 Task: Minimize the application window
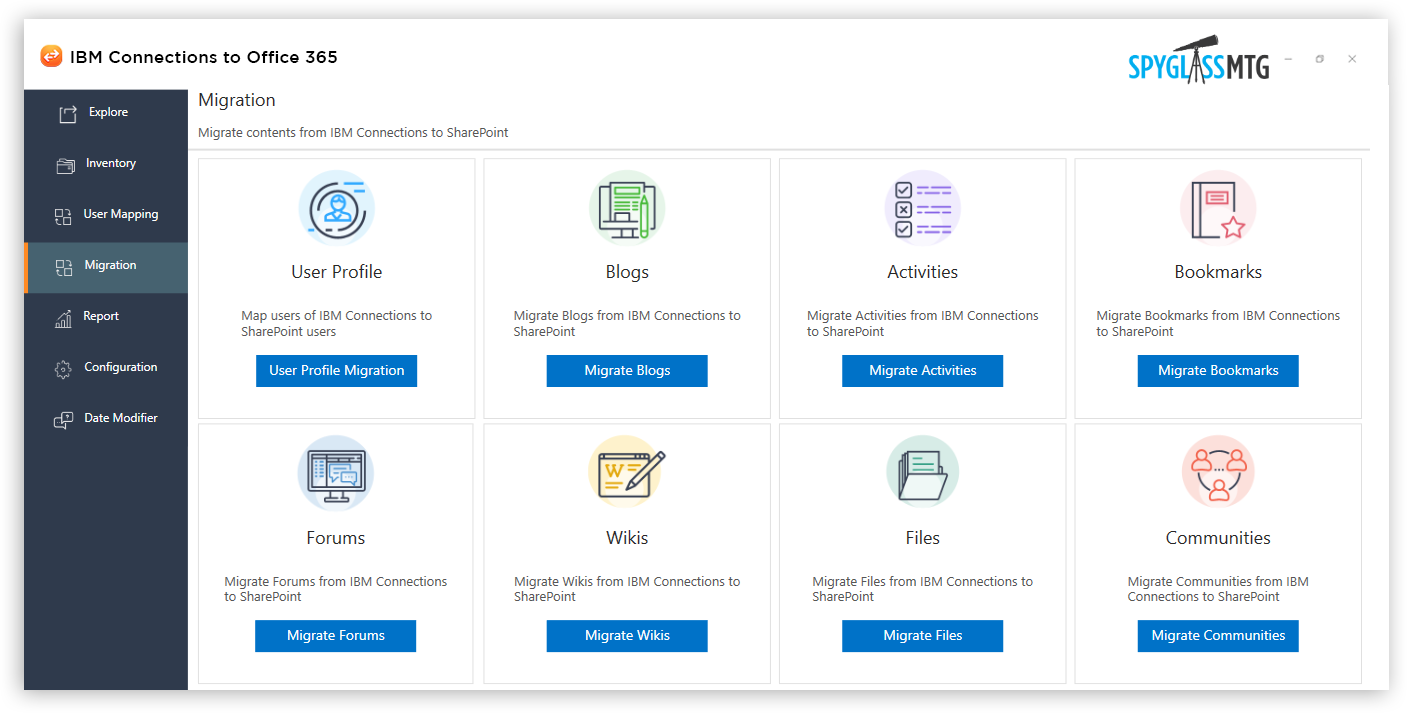1288,59
